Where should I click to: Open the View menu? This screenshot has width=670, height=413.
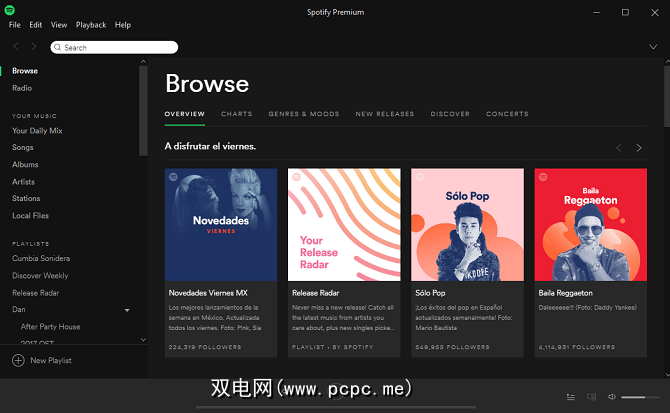pyautogui.click(x=59, y=25)
